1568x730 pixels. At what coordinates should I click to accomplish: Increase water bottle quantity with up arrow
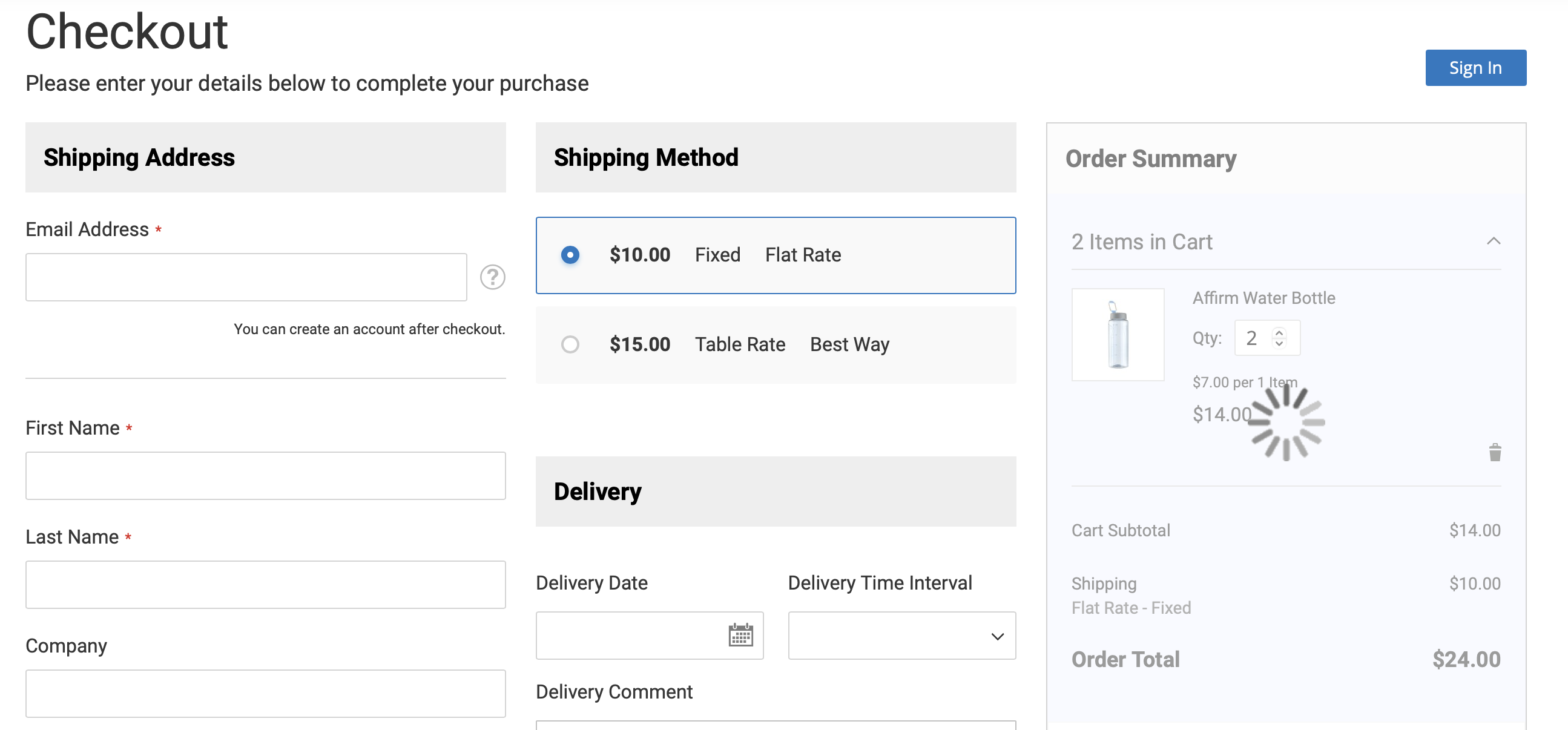[1279, 332]
